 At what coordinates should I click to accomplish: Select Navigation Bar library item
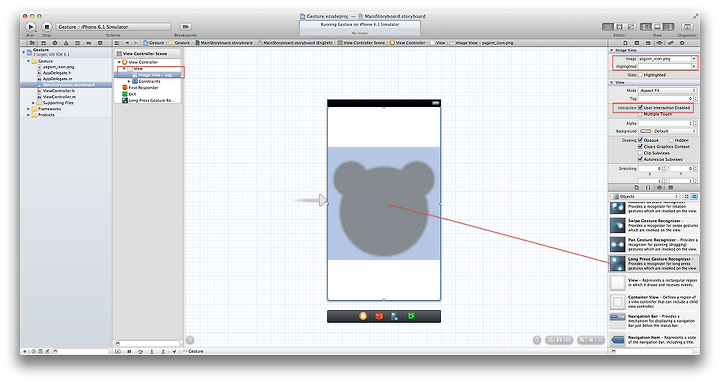click(x=654, y=321)
